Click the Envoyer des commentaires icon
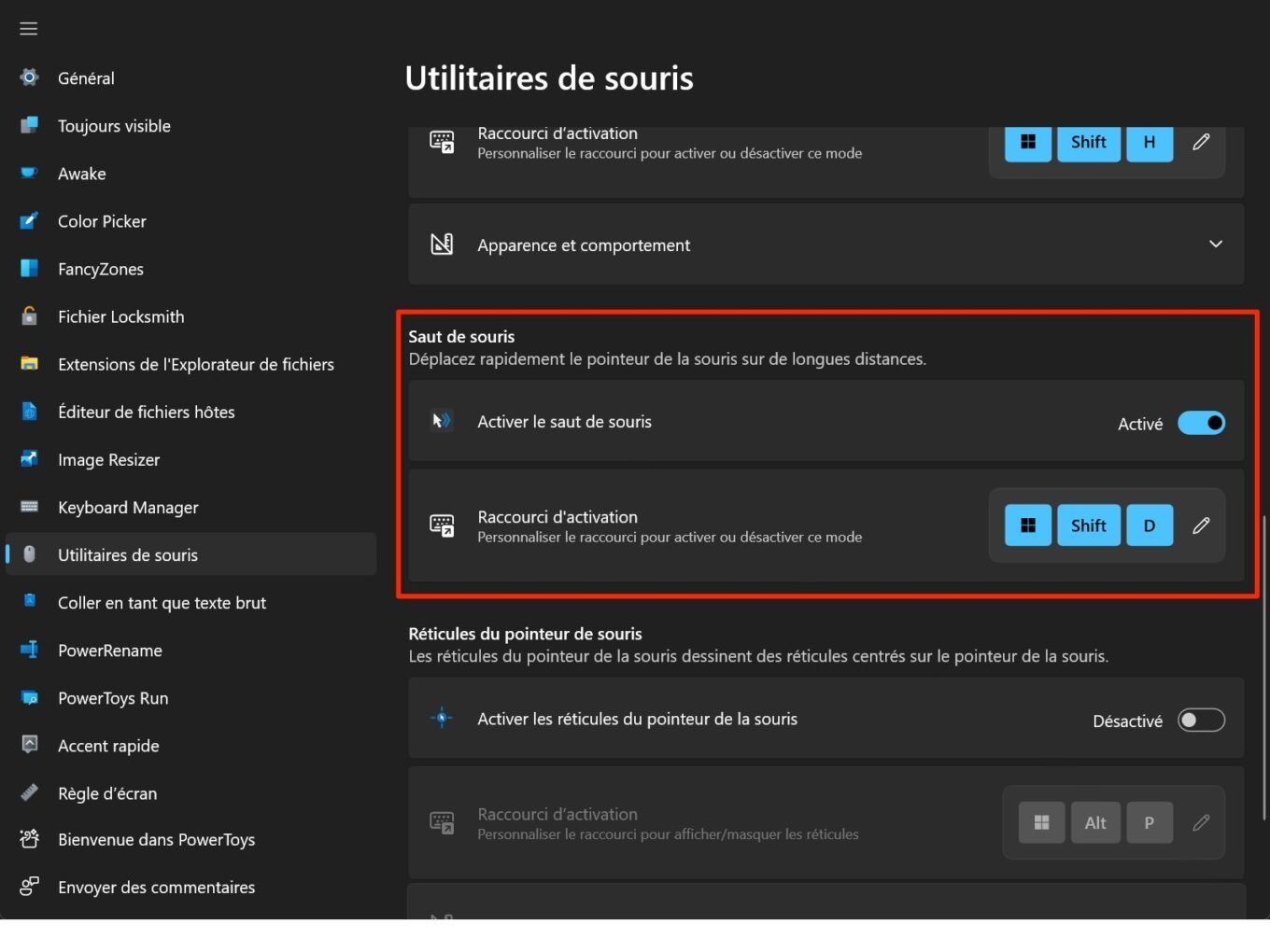This screenshot has width=1270, height=952. click(x=30, y=886)
